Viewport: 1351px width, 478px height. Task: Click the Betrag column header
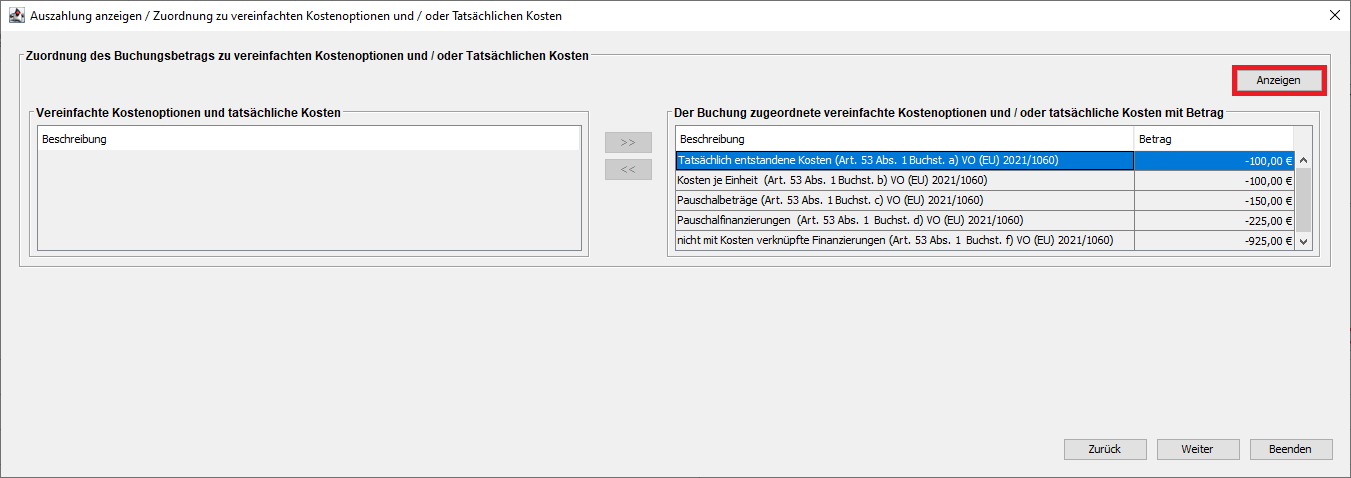tap(1213, 139)
